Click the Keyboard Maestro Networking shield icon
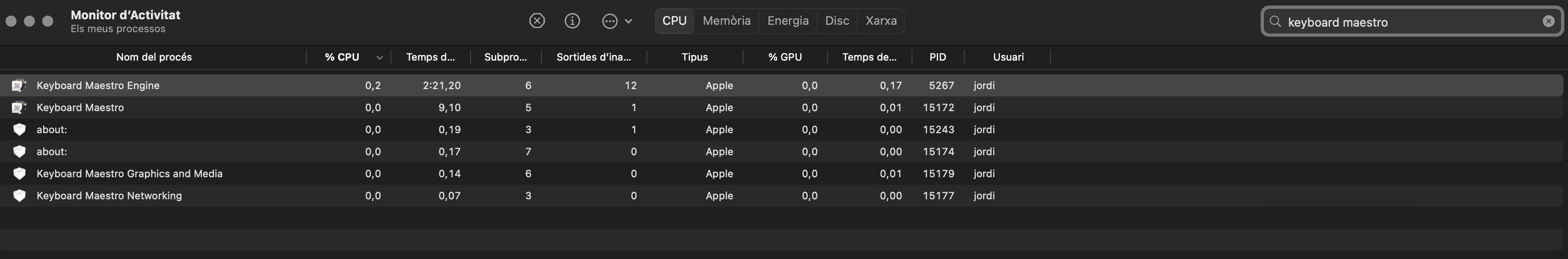The width and height of the screenshot is (1568, 259). tap(19, 196)
